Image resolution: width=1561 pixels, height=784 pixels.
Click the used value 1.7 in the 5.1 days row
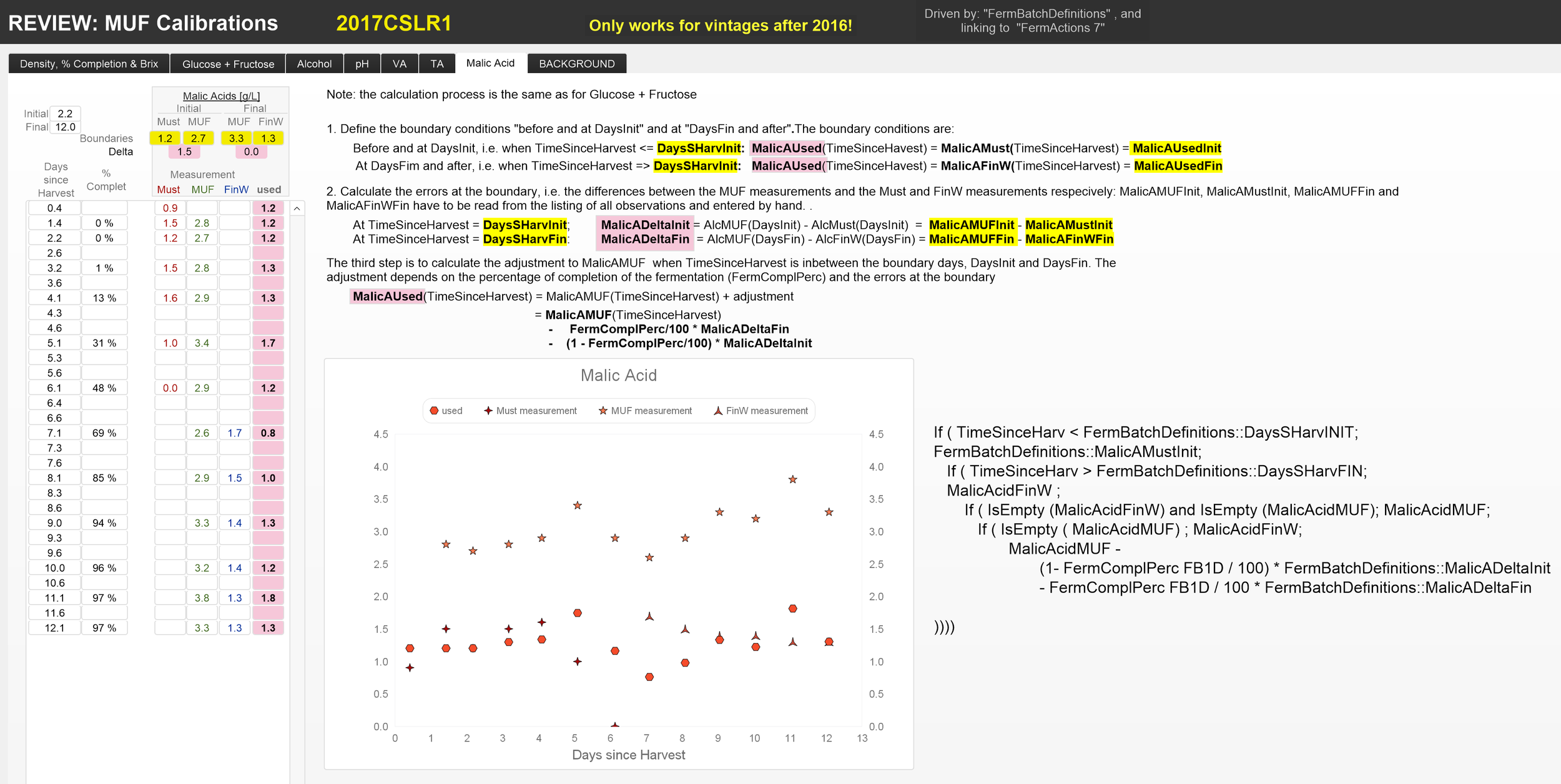tap(268, 343)
